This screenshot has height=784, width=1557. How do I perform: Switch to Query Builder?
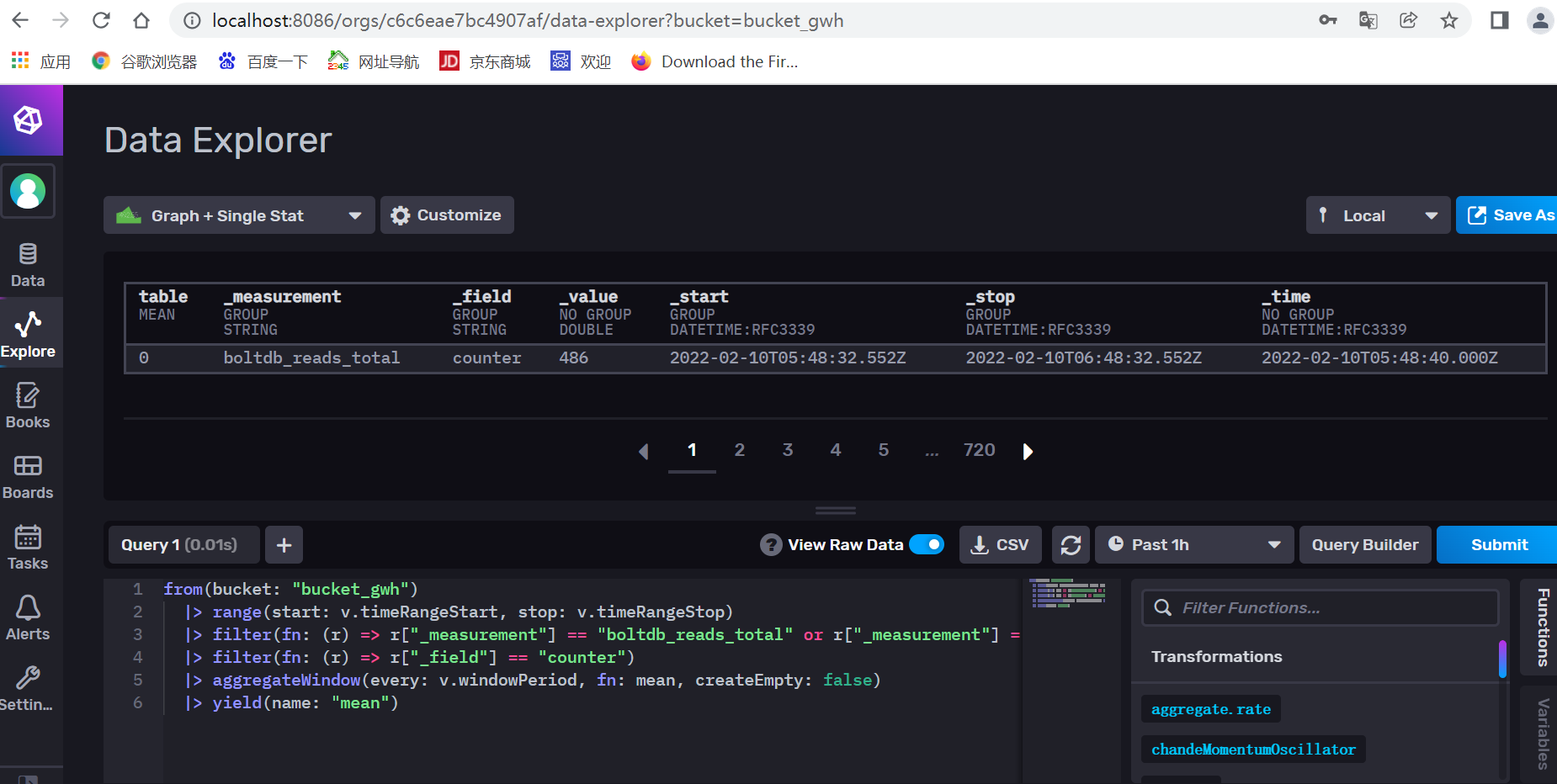tap(1365, 545)
